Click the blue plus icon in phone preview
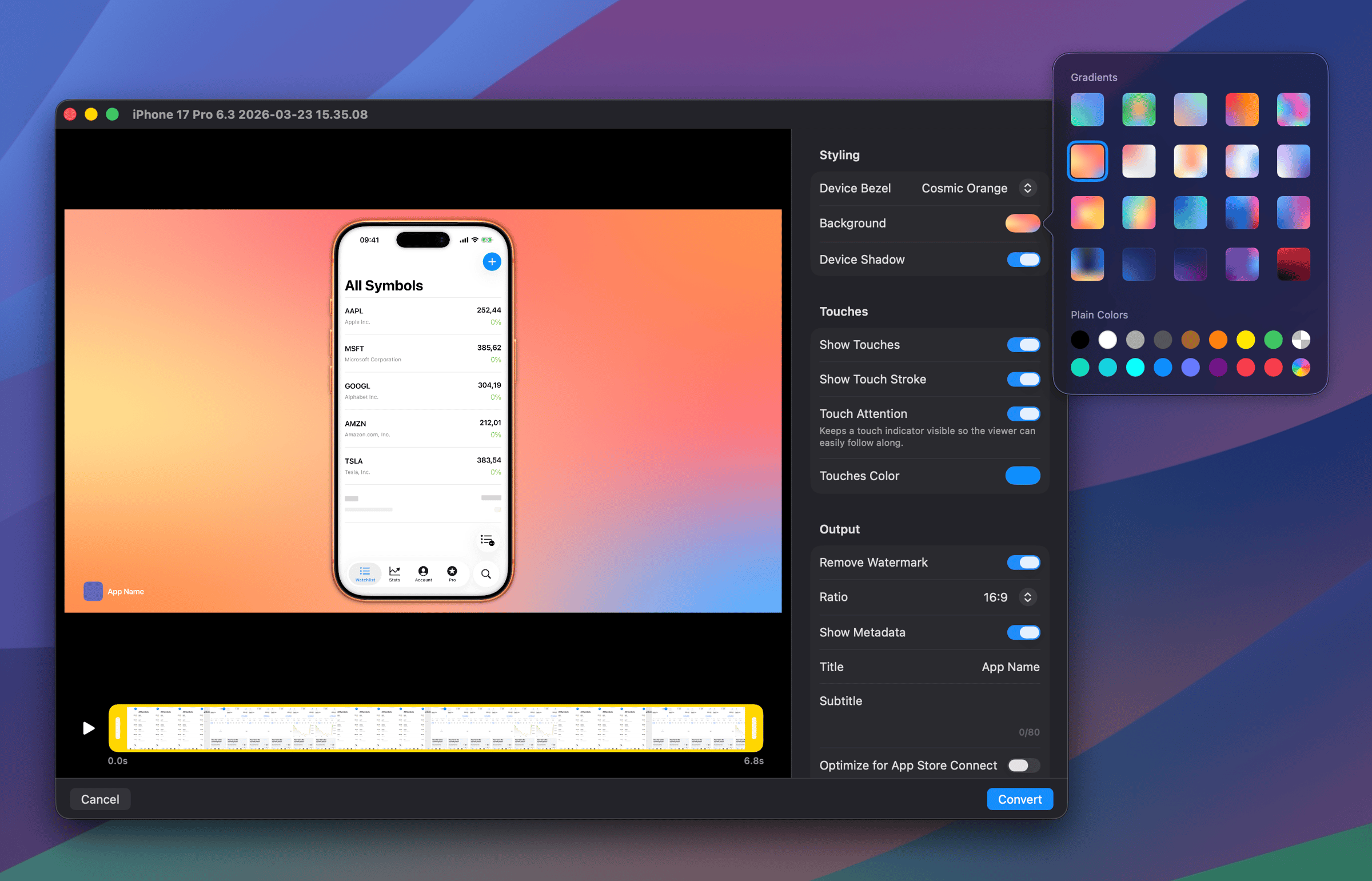Screen dimensions: 1372x881 tap(491, 261)
